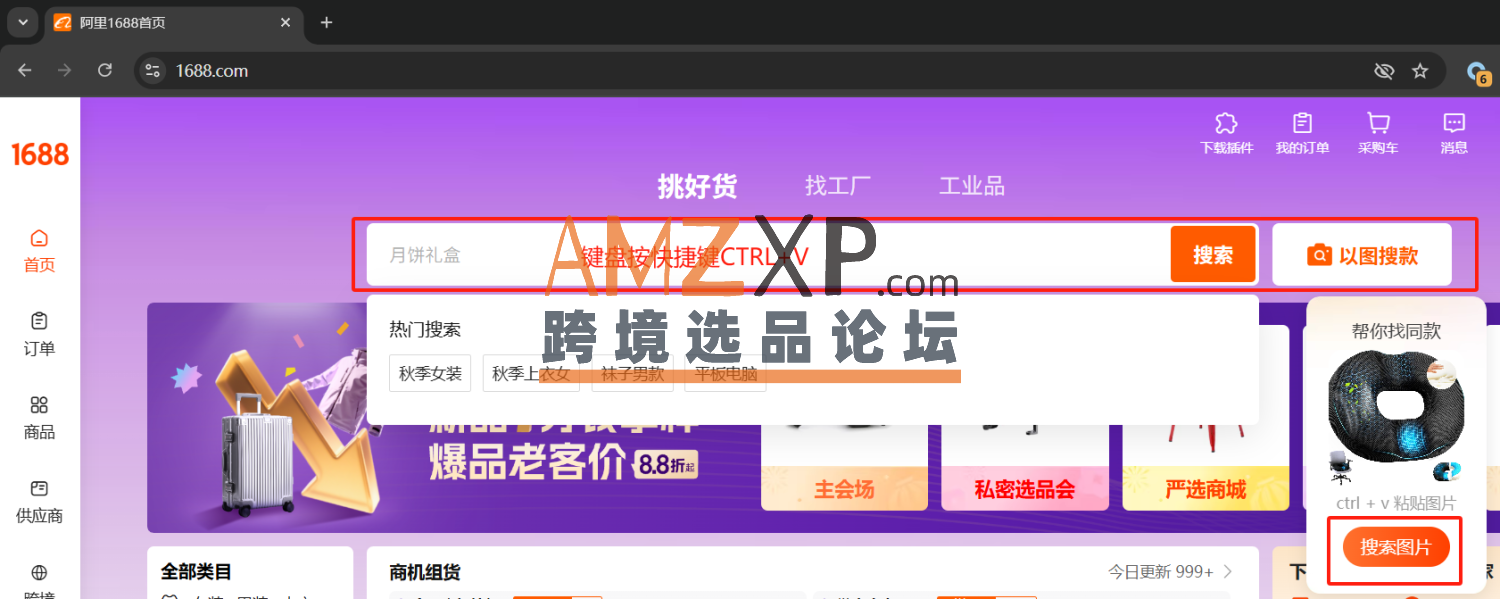
Task: Click the orange 搜索 button
Action: [x=1212, y=255]
